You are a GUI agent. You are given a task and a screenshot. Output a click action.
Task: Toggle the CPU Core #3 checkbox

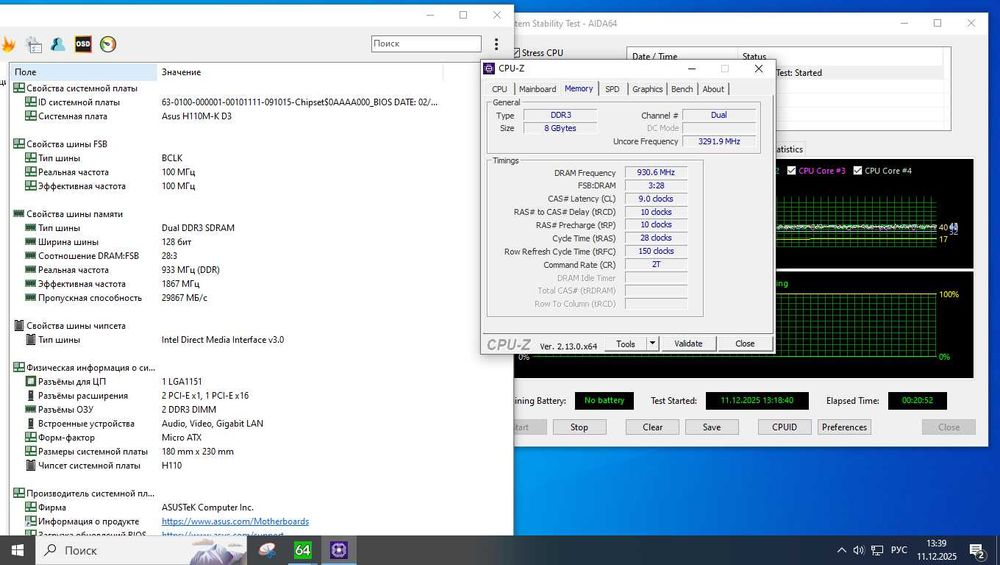791,170
